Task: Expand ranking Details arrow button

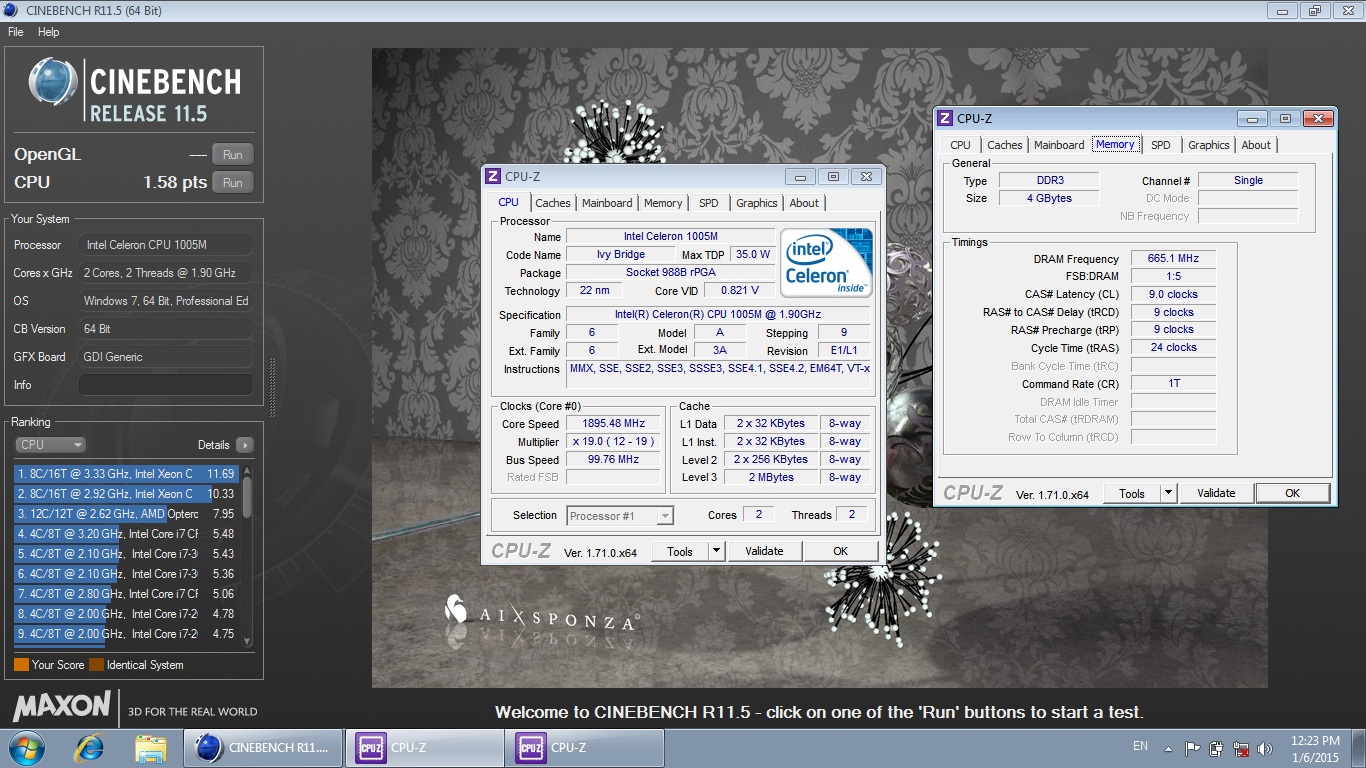Action: click(245, 445)
